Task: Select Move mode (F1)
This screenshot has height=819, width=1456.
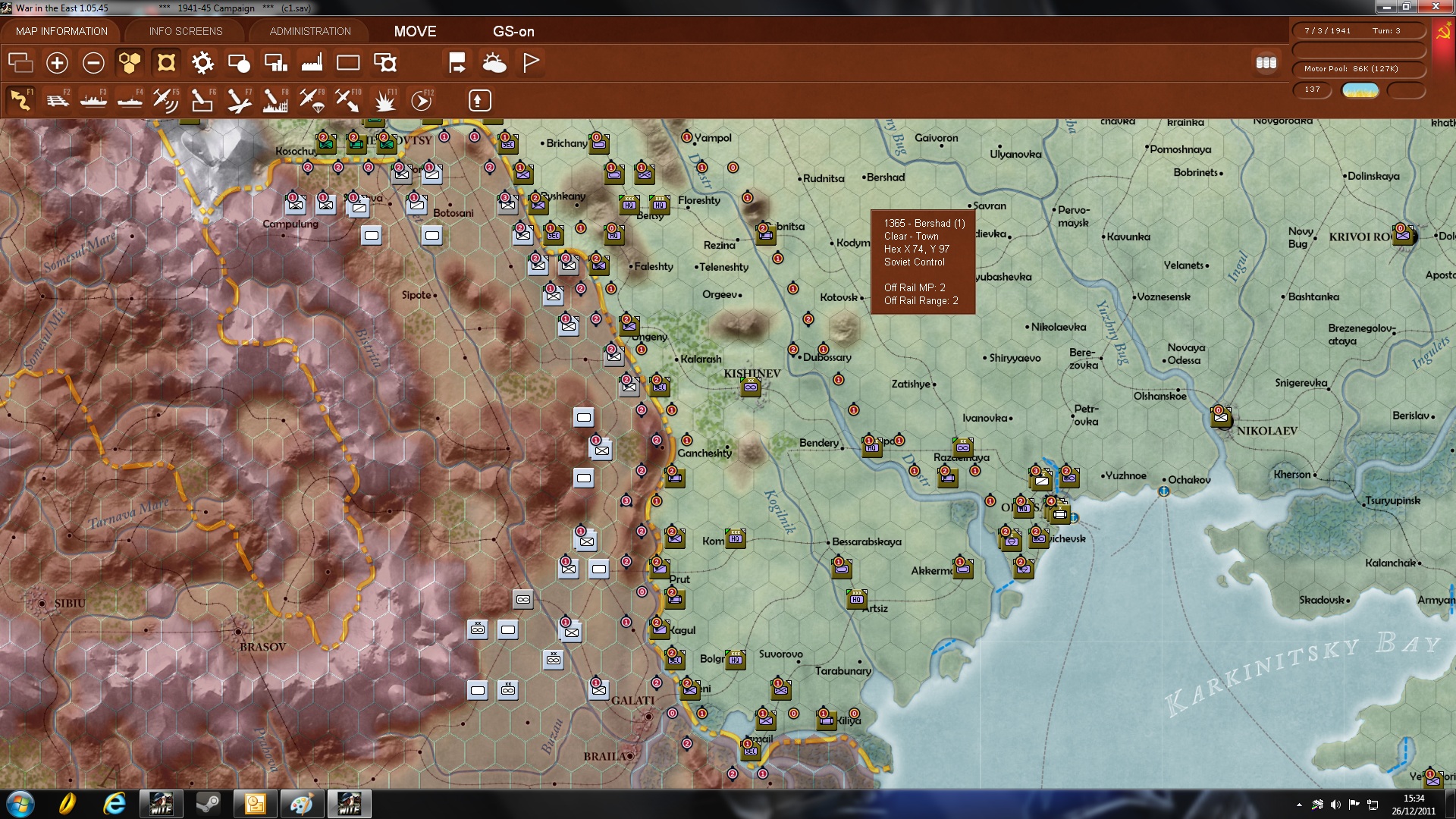Action: coord(20,100)
